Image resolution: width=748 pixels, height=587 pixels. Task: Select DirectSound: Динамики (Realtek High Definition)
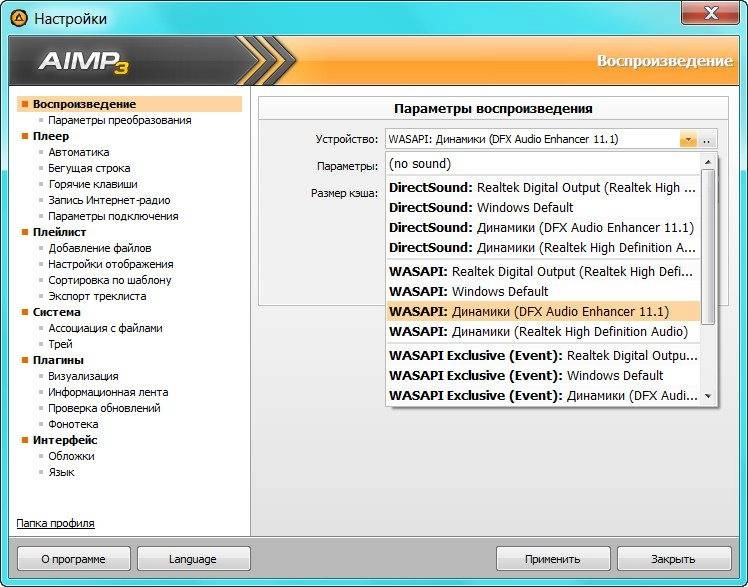coord(543,248)
